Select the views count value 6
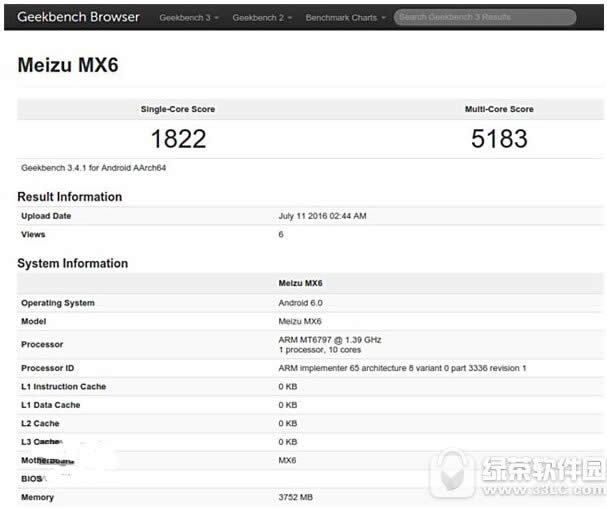The height and width of the screenshot is (509, 607). [x=281, y=235]
